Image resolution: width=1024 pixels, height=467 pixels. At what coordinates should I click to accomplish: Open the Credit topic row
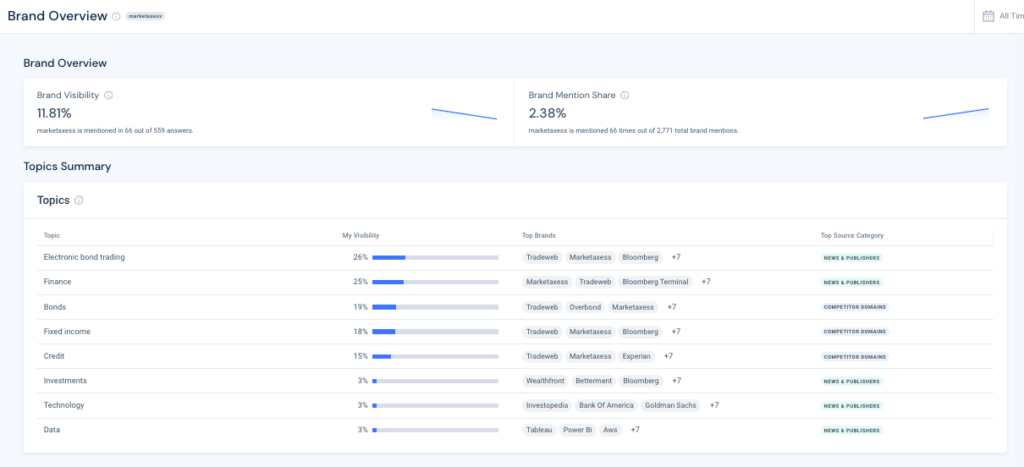515,357
